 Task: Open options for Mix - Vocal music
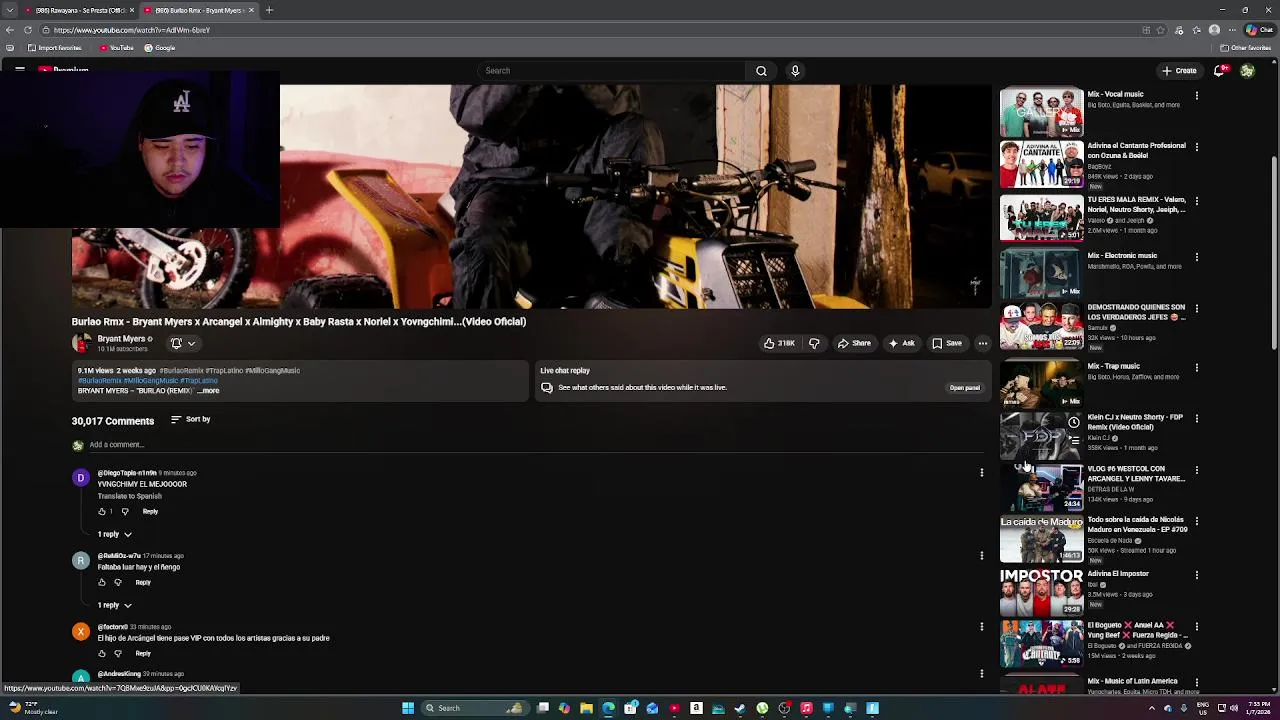1196,95
